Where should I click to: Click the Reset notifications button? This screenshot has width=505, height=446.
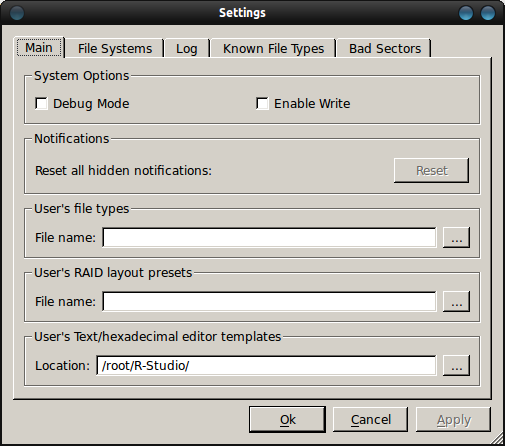[x=431, y=170]
